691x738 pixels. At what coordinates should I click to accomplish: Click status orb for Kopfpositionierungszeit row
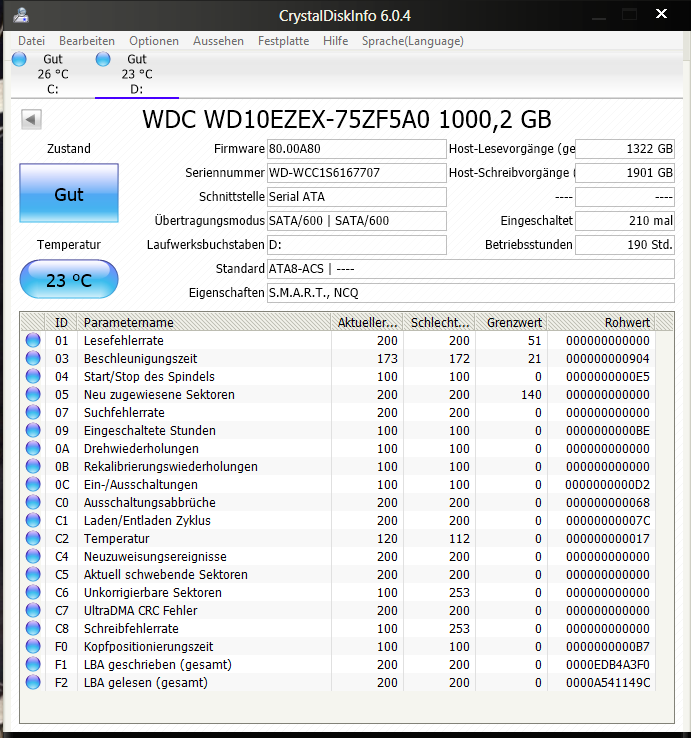[33, 646]
